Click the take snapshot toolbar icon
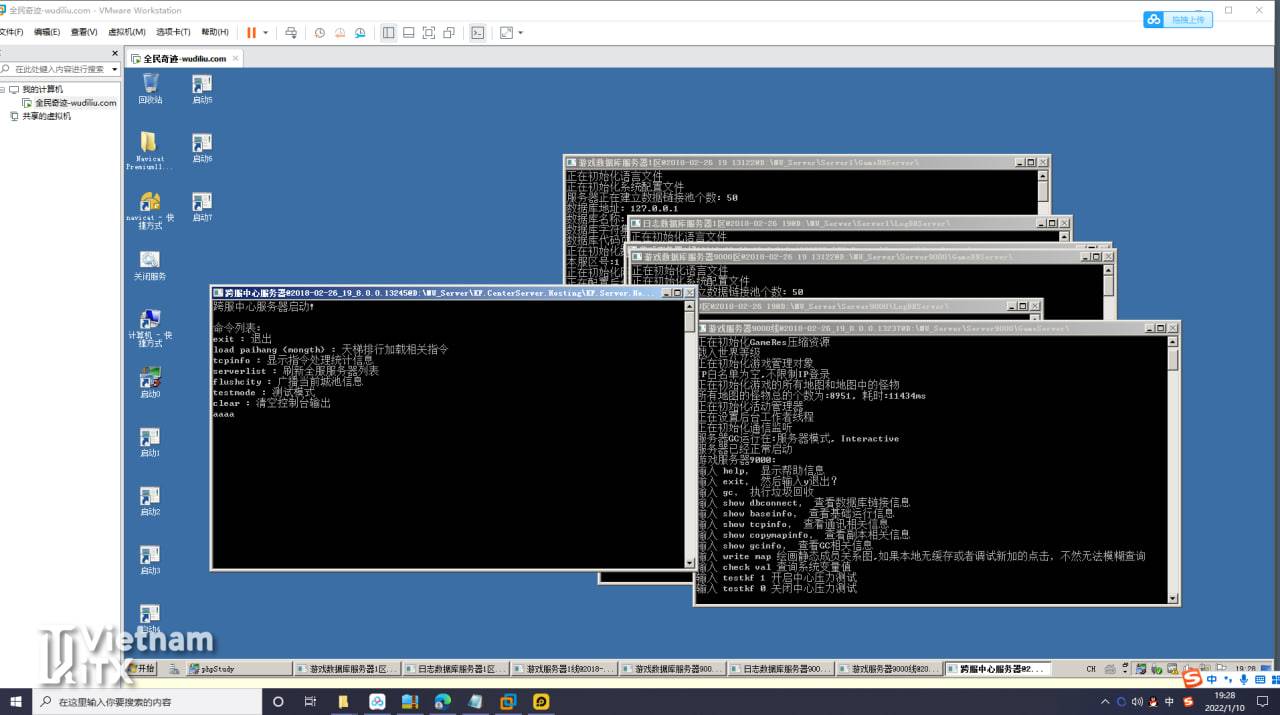The height and width of the screenshot is (715, 1280). (319, 32)
